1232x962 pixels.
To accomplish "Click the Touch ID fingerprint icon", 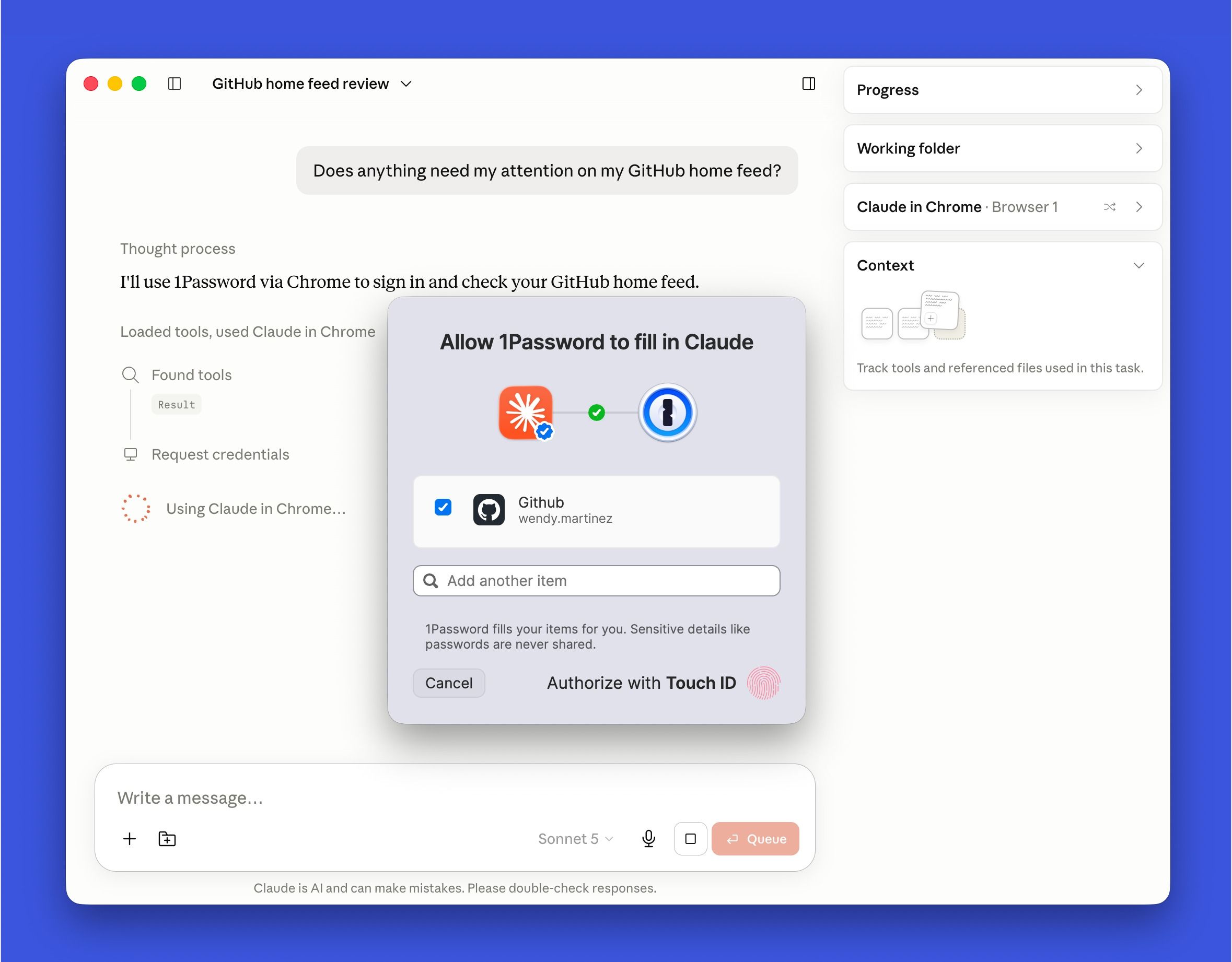I will click(x=763, y=683).
